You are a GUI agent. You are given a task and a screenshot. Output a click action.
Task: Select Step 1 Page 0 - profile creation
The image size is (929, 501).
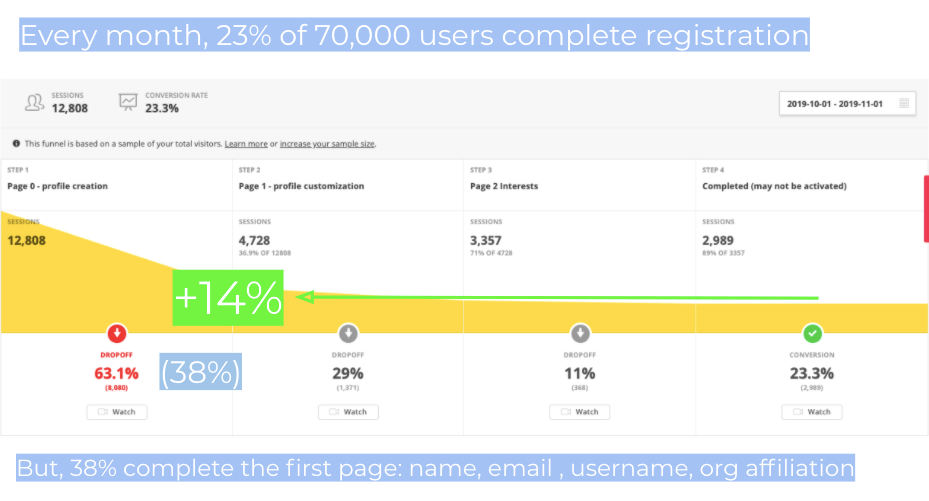(x=58, y=186)
